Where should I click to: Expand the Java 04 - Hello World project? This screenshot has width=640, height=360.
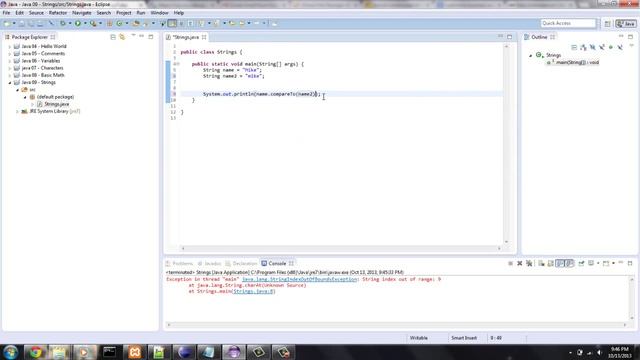[x=10, y=47]
